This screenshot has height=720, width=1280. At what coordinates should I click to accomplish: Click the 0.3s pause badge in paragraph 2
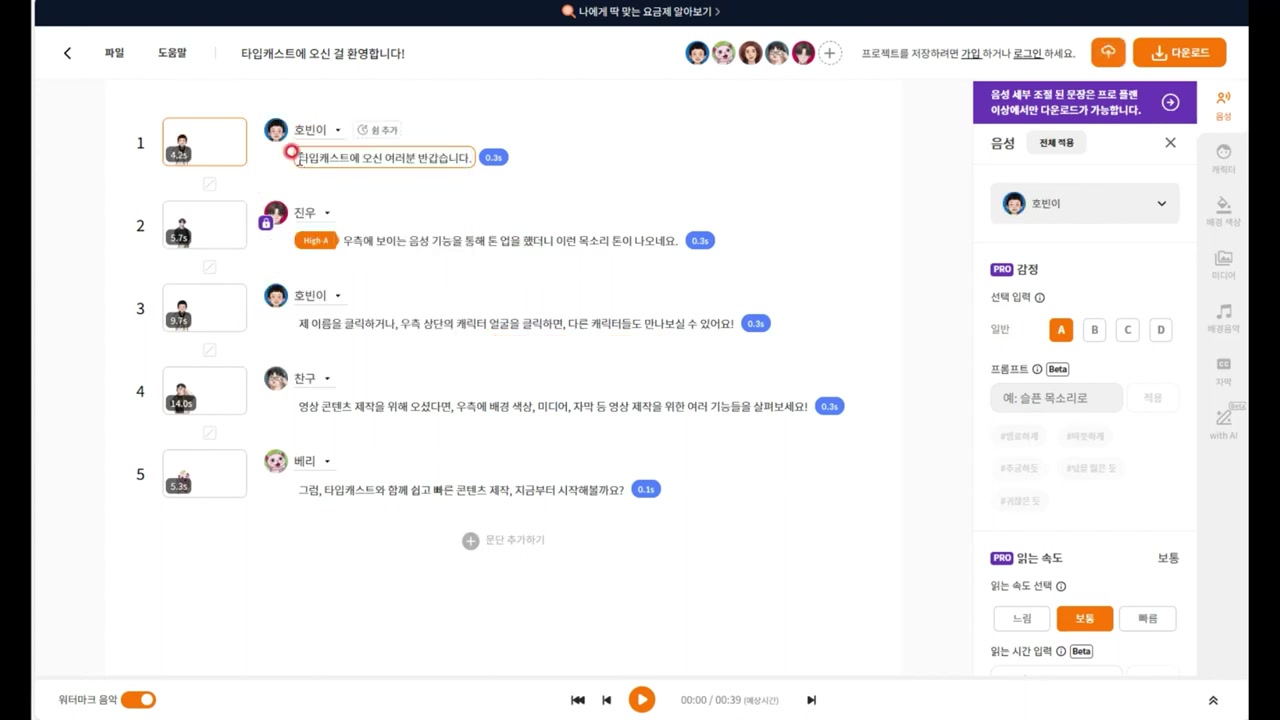700,240
